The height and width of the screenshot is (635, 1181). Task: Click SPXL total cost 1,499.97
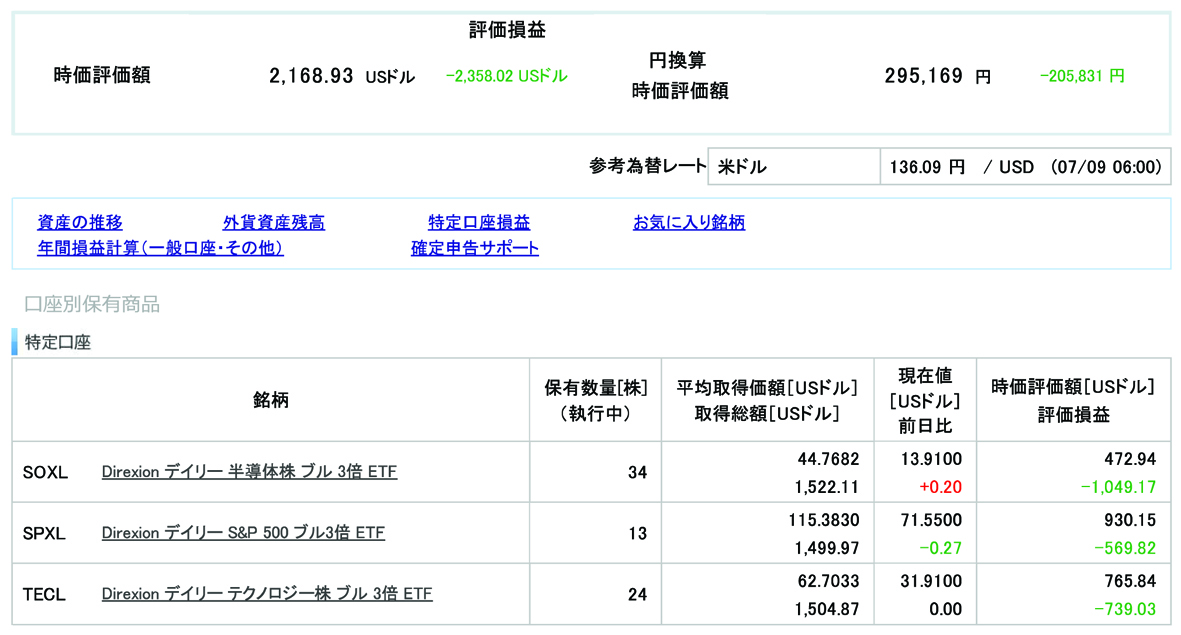click(x=827, y=548)
